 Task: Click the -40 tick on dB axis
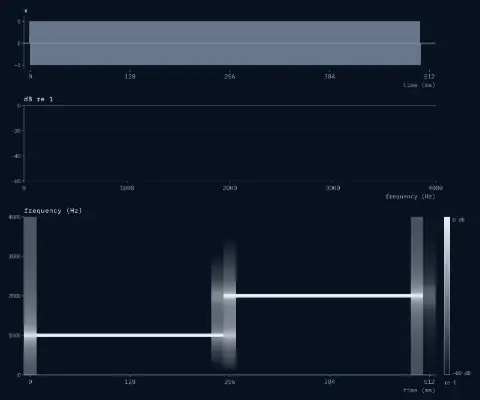click(17, 156)
